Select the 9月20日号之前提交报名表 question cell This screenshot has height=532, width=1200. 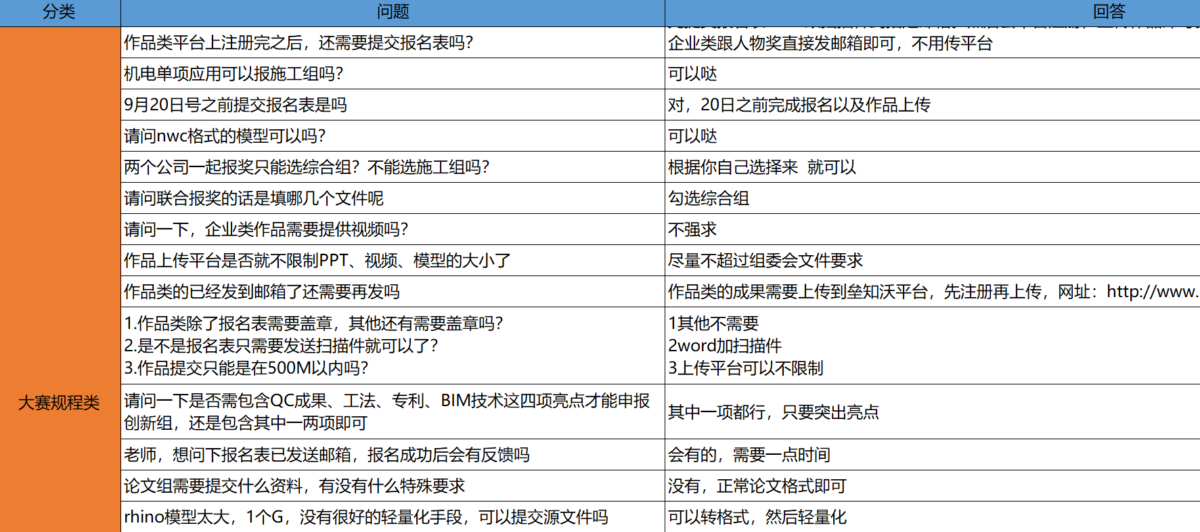[392, 105]
